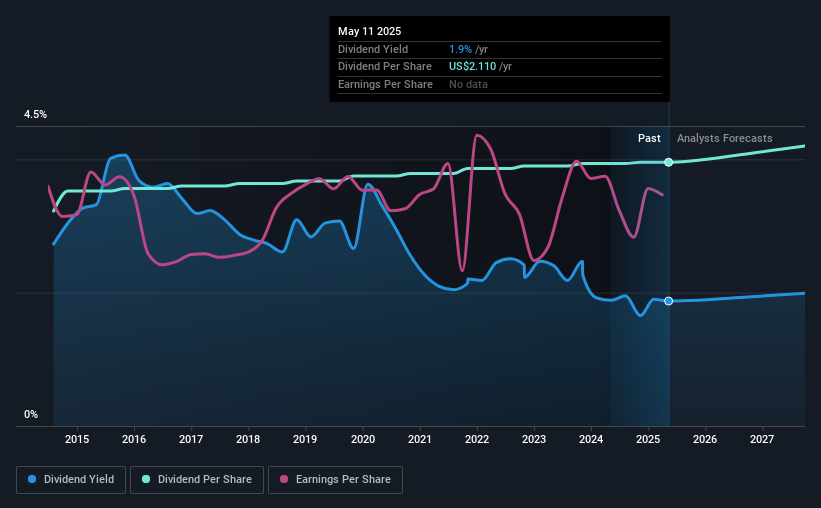
Task: Toggle the Dividend Yield legend series
Action: point(71,480)
